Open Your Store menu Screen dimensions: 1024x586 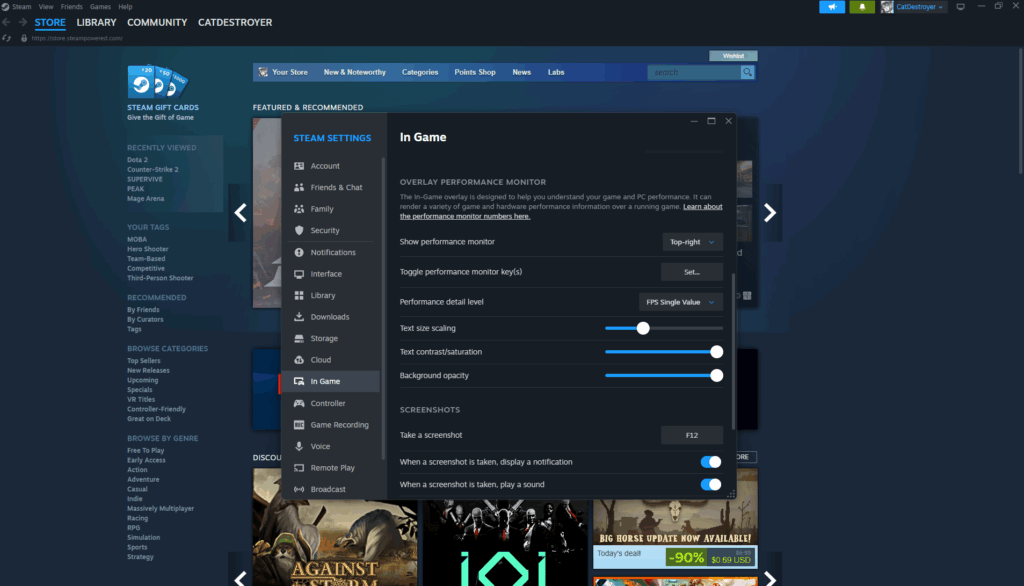pos(289,73)
